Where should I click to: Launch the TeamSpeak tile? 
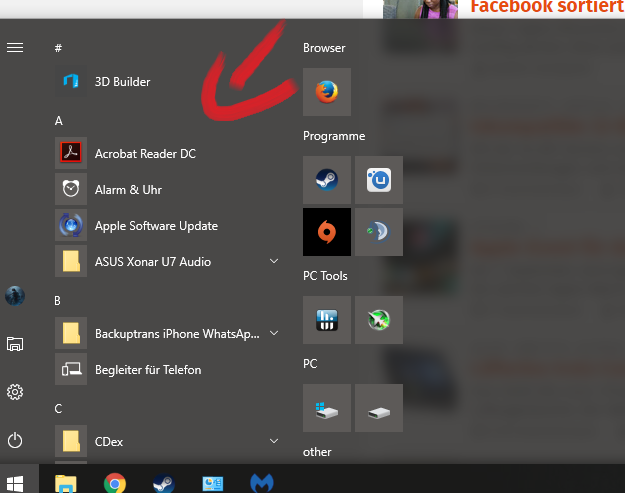click(x=379, y=232)
